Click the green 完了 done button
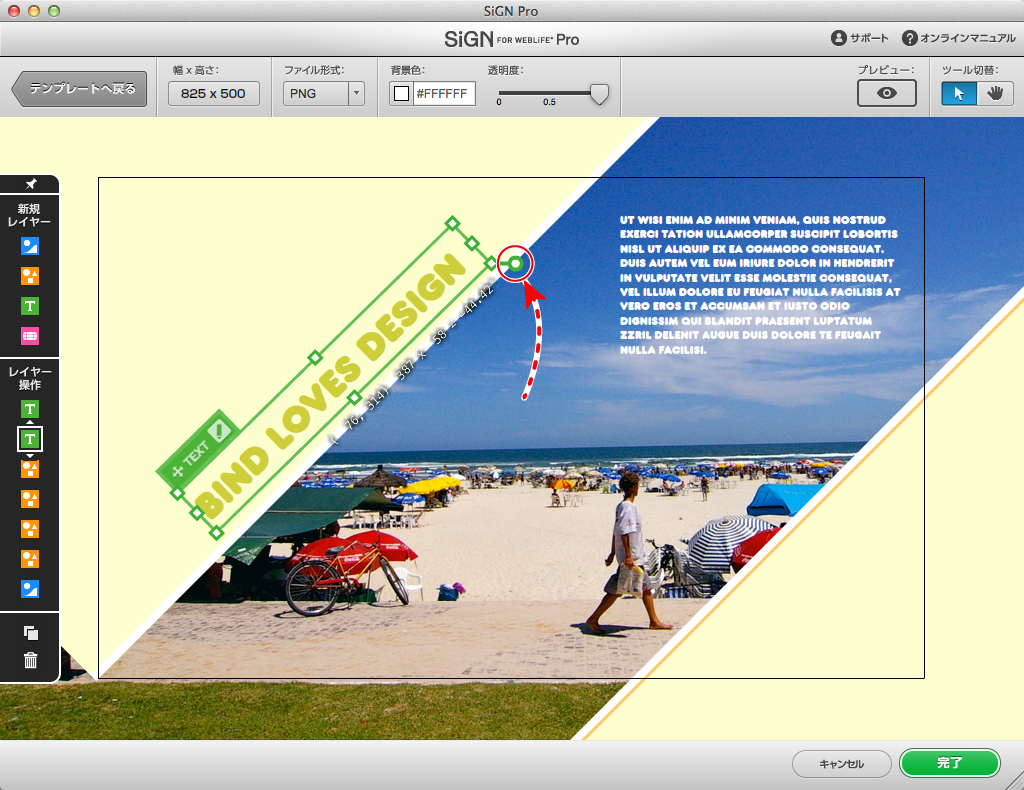 click(x=950, y=763)
